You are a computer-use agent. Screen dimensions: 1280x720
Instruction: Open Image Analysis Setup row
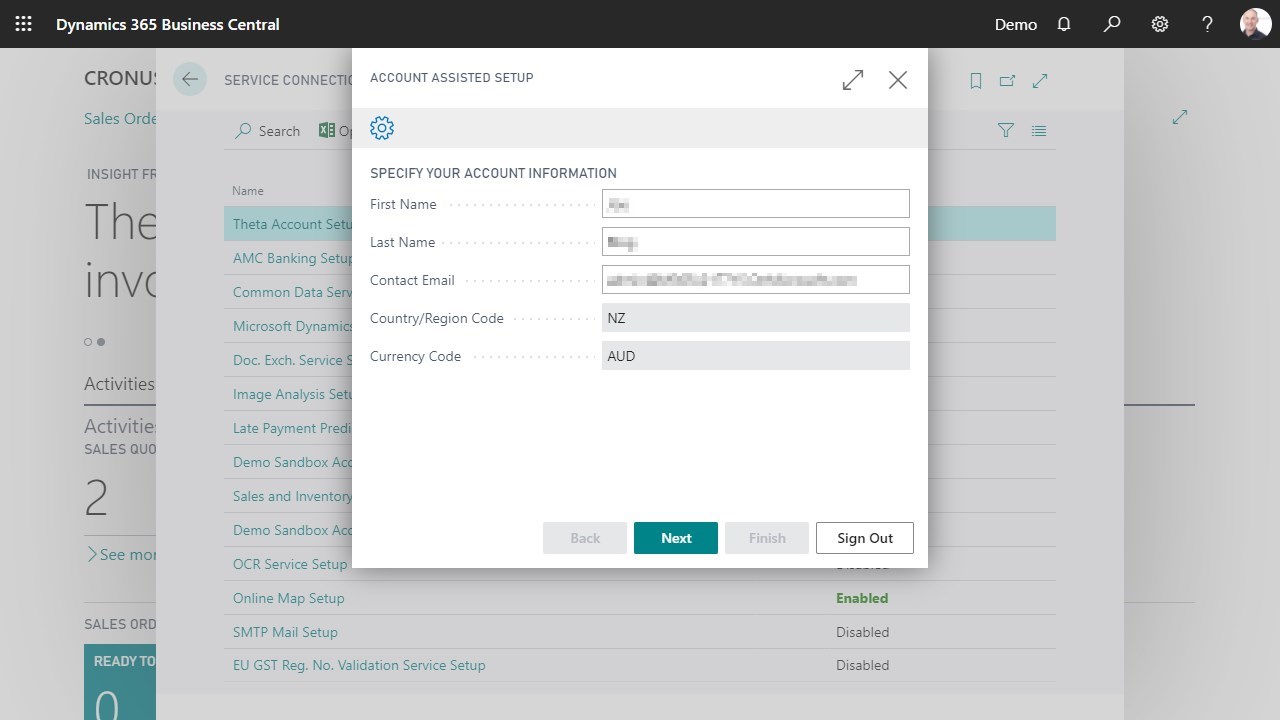[x=292, y=394]
